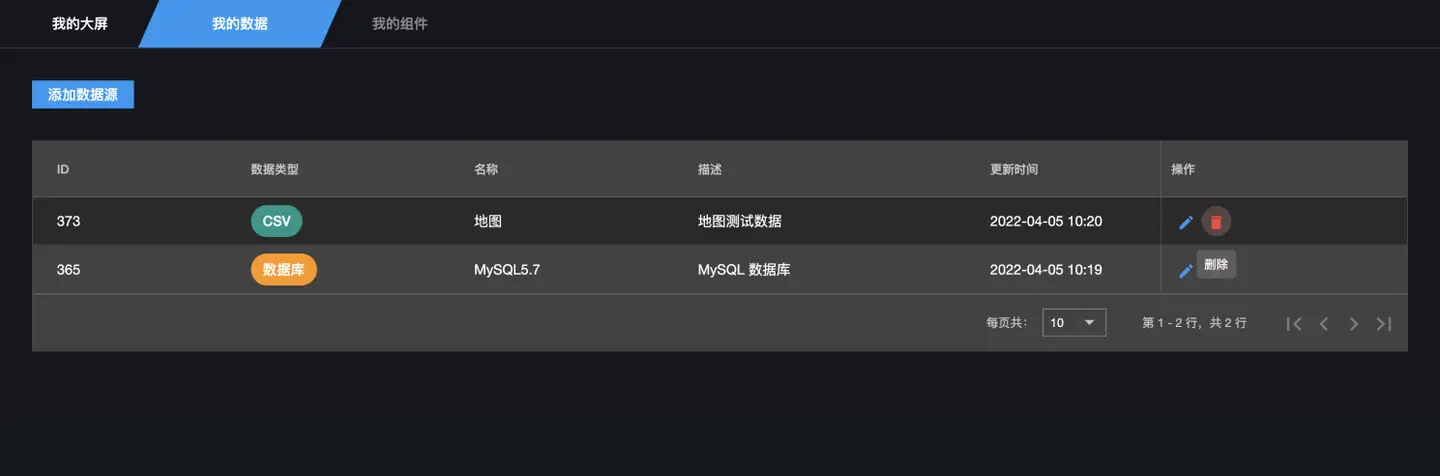The image size is (1440, 476).
Task: Select the MySQL5.7 name cell
Action: tap(507, 270)
